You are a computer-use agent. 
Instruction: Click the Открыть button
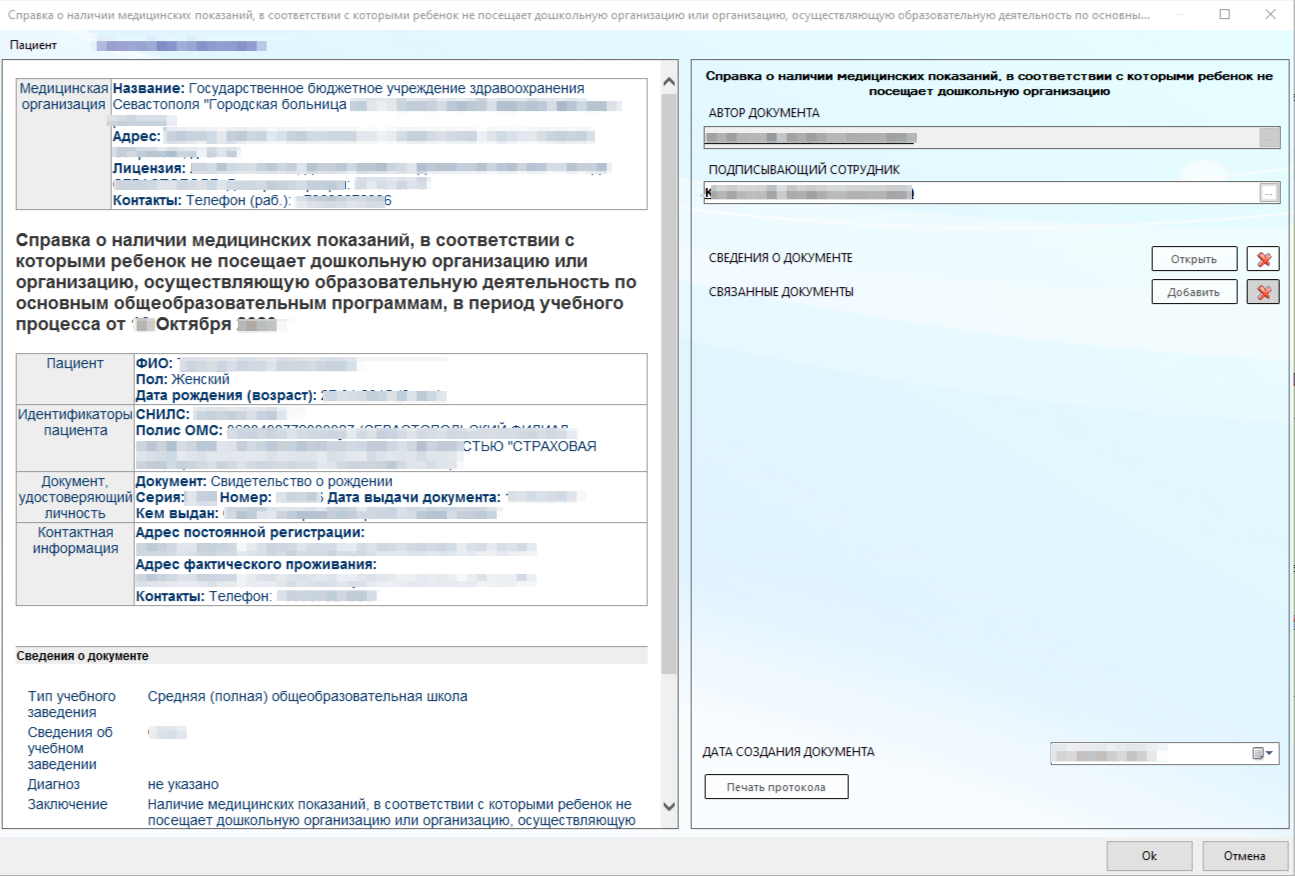1194,259
